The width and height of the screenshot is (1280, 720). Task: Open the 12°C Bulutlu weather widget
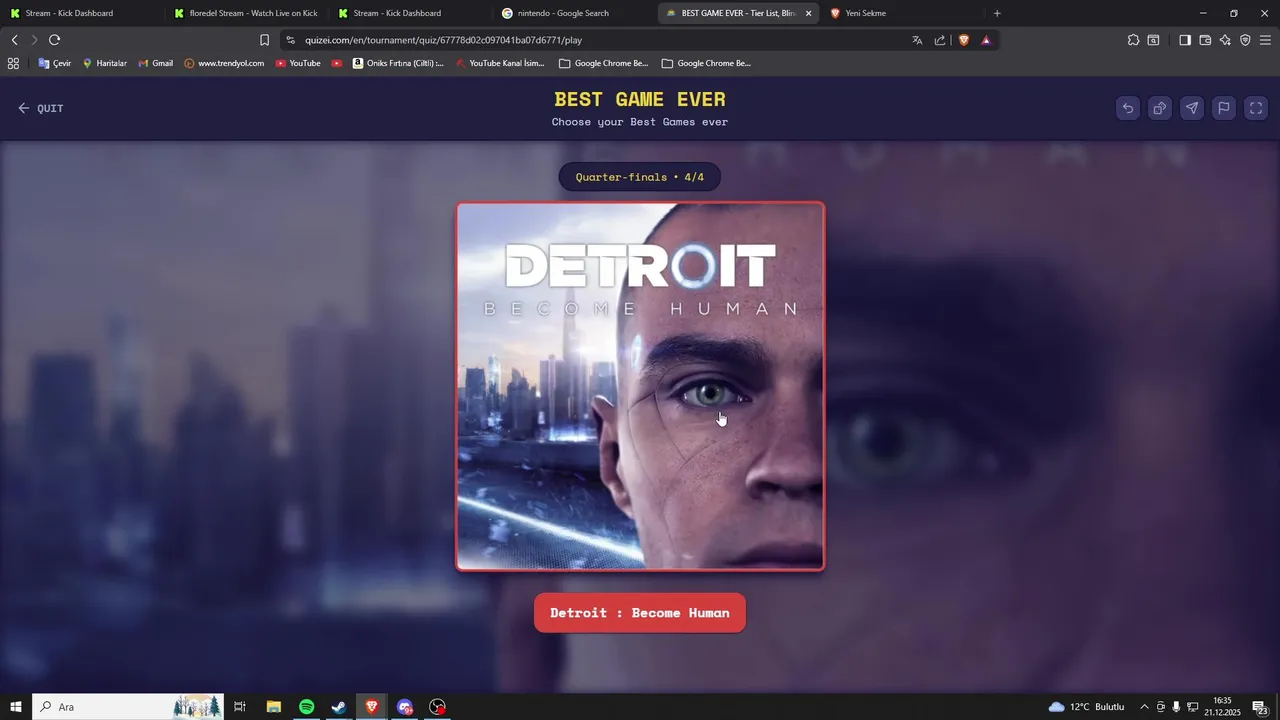(1086, 707)
